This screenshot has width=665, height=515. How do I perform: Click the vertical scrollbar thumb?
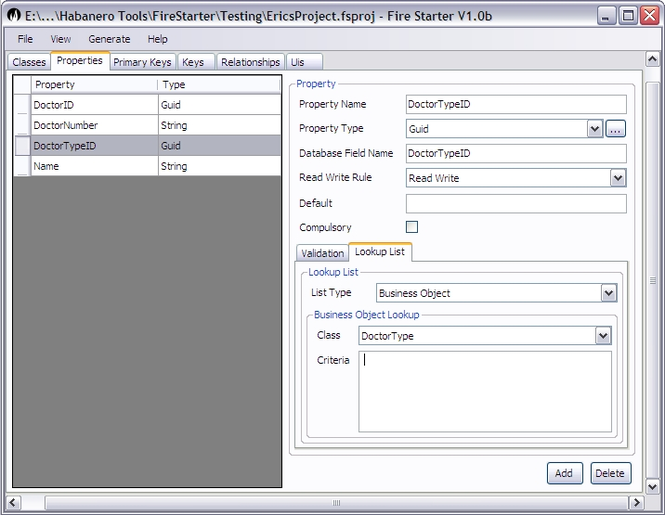(x=652, y=280)
